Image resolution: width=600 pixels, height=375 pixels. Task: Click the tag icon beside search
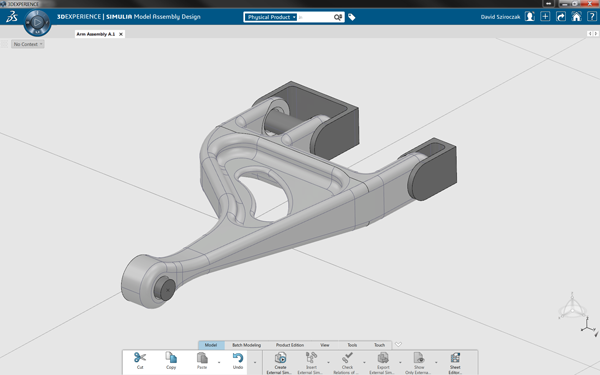click(x=352, y=17)
